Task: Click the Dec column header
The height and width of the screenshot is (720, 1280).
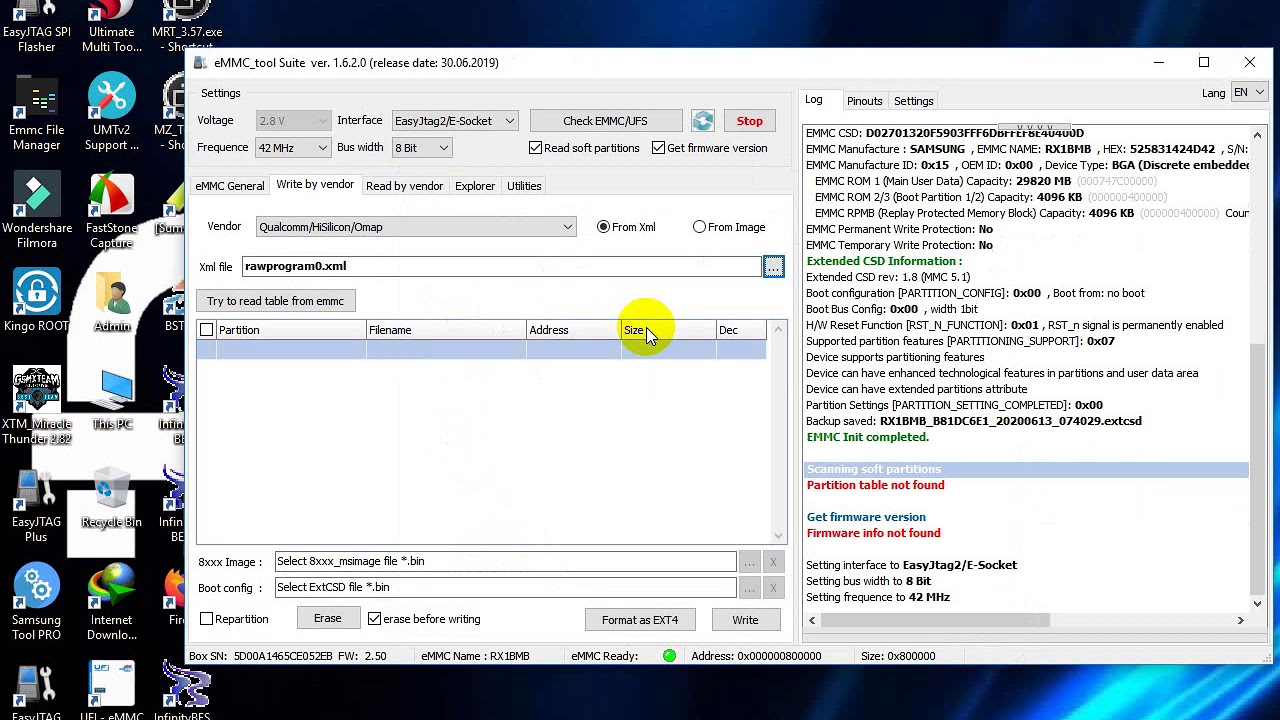Action: click(x=740, y=330)
